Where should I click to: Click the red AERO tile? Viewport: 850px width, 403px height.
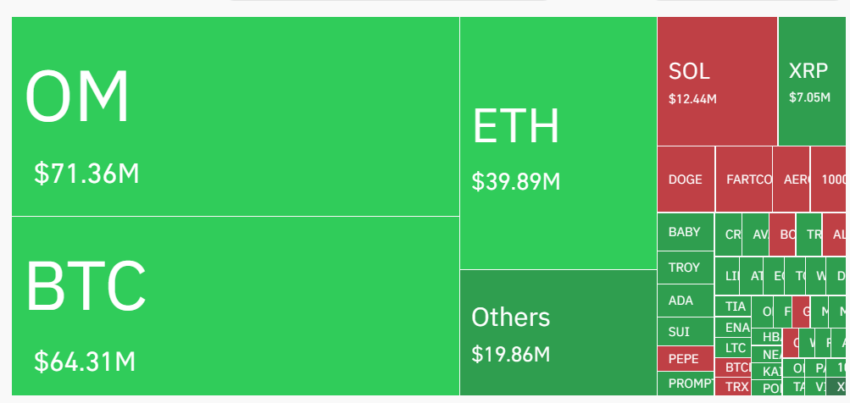pyautogui.click(x=791, y=179)
